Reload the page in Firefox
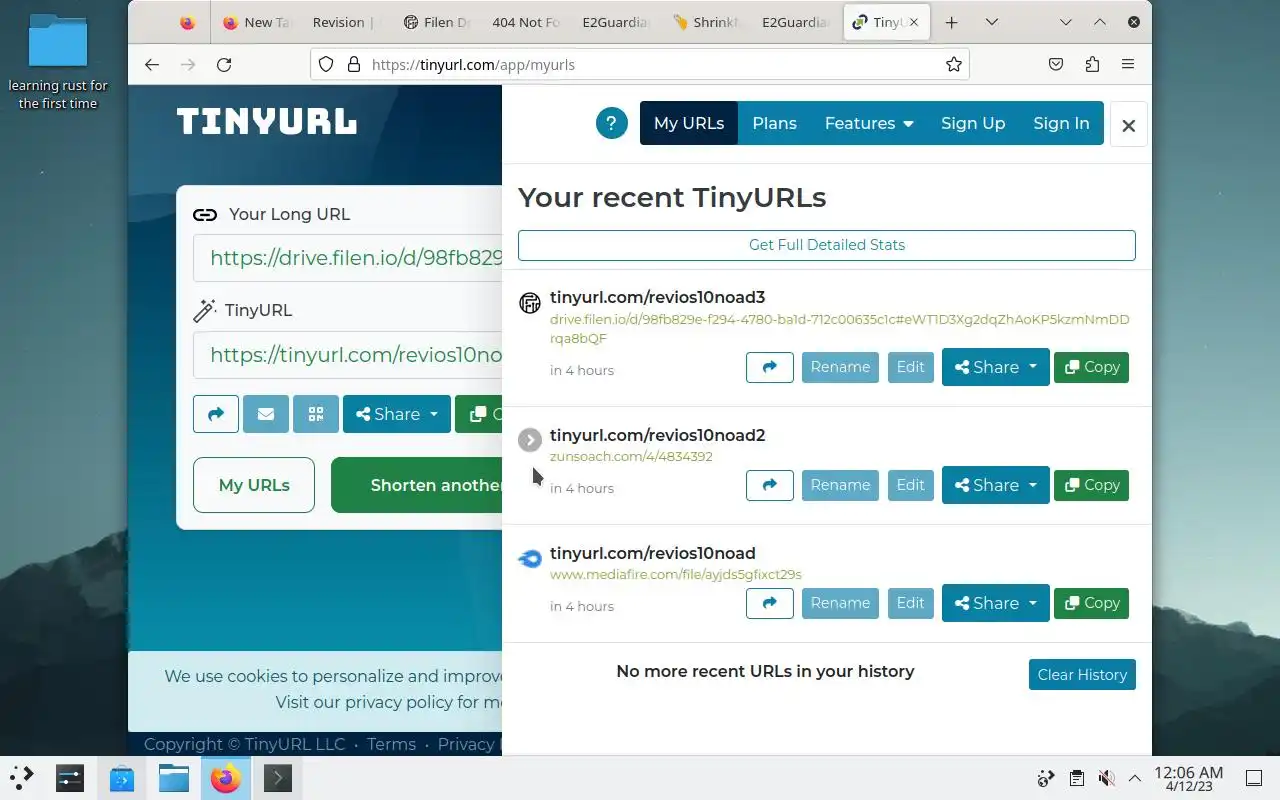The width and height of the screenshot is (1280, 800). [x=224, y=64]
